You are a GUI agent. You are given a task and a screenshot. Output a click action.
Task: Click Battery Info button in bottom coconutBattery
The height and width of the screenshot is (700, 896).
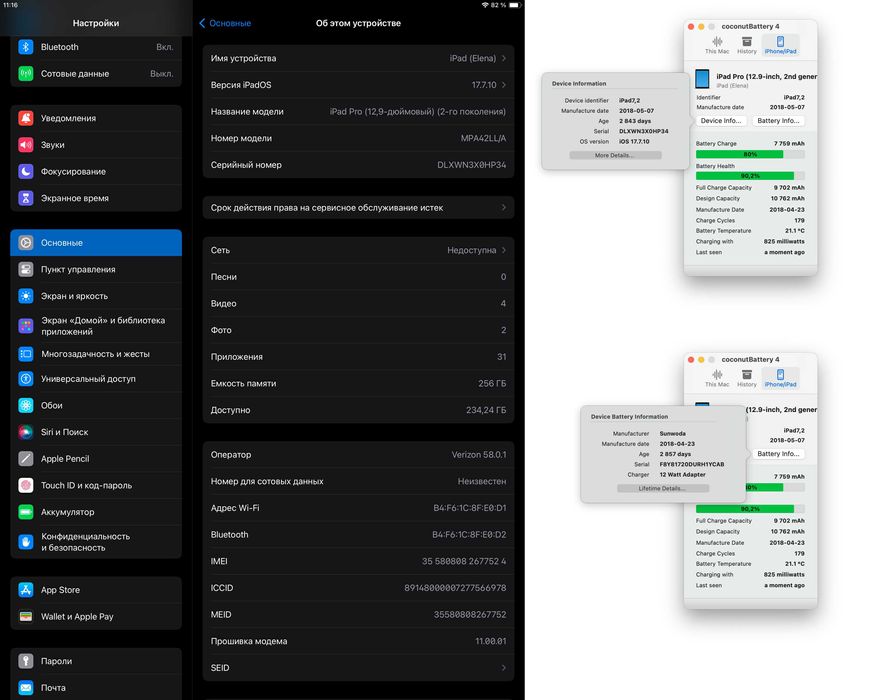click(778, 454)
